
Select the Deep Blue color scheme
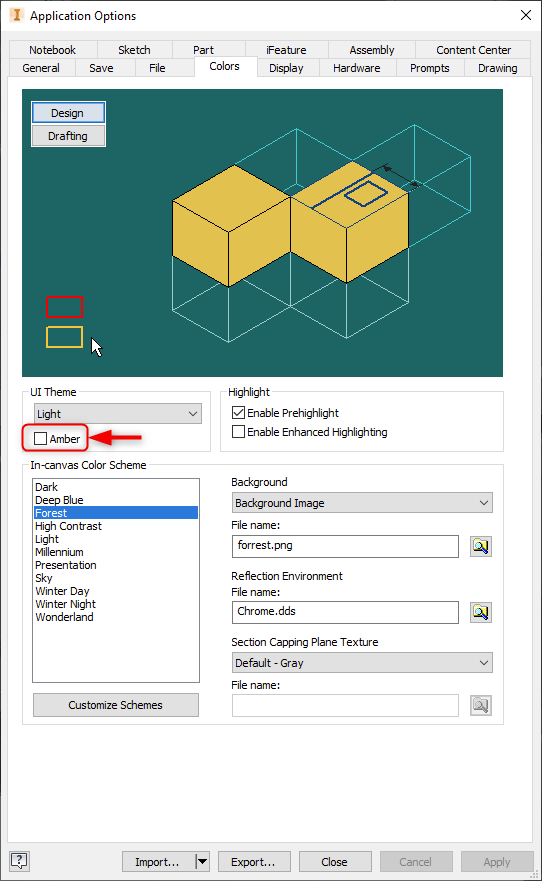click(116, 500)
